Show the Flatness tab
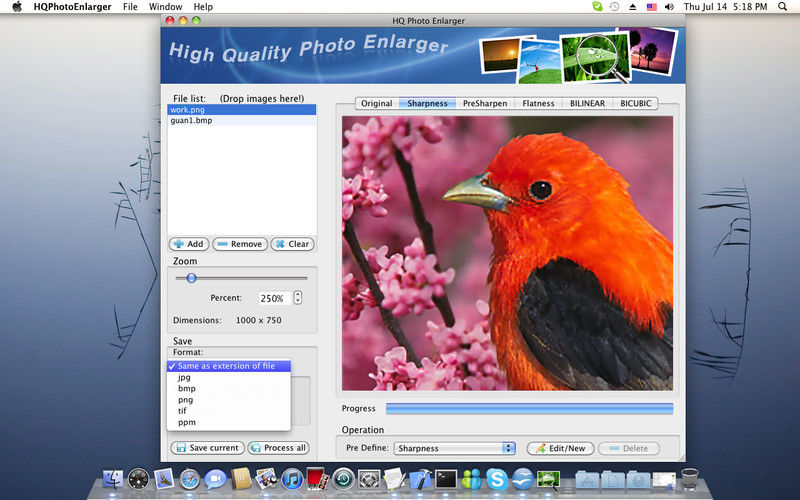This screenshot has width=800, height=500. click(x=538, y=103)
